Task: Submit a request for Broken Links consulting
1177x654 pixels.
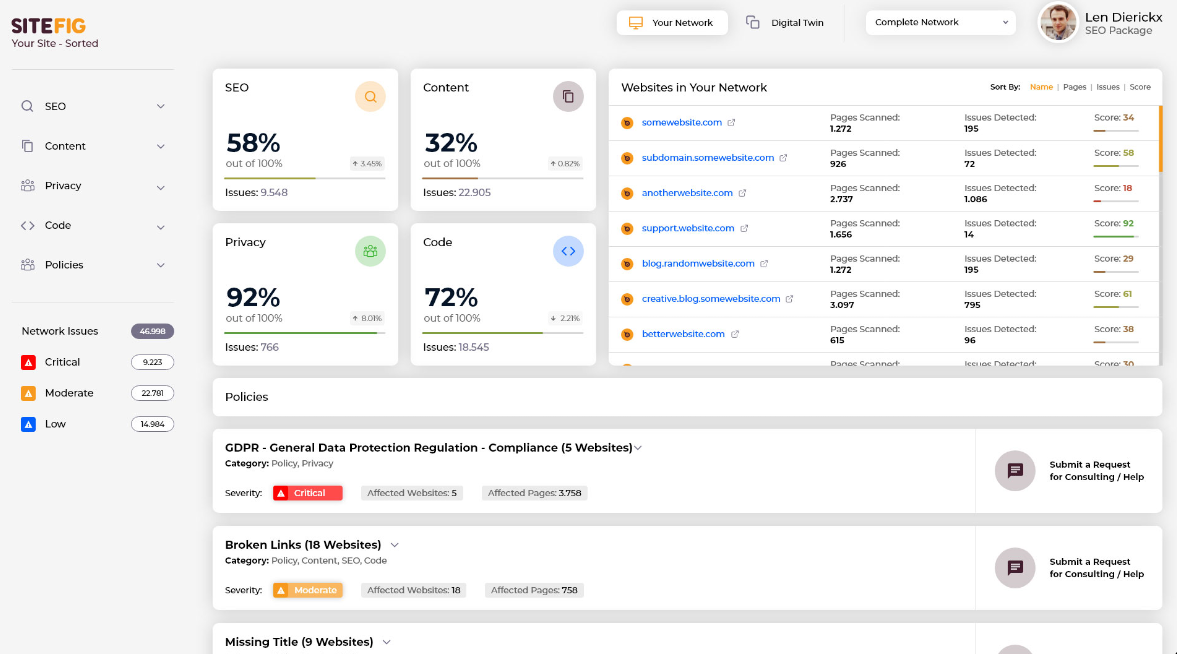Action: tap(1096, 568)
